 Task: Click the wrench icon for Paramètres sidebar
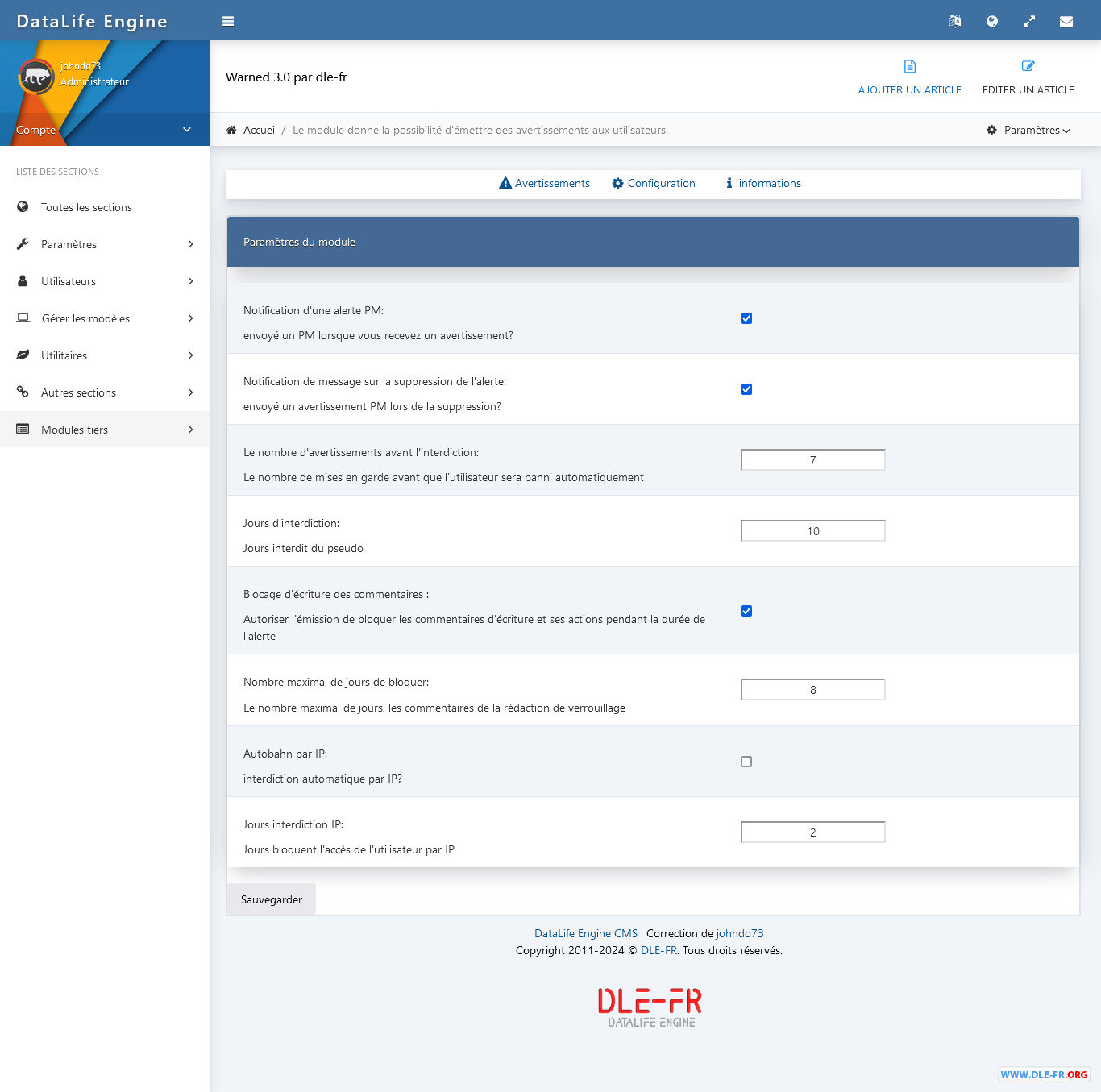tap(23, 244)
